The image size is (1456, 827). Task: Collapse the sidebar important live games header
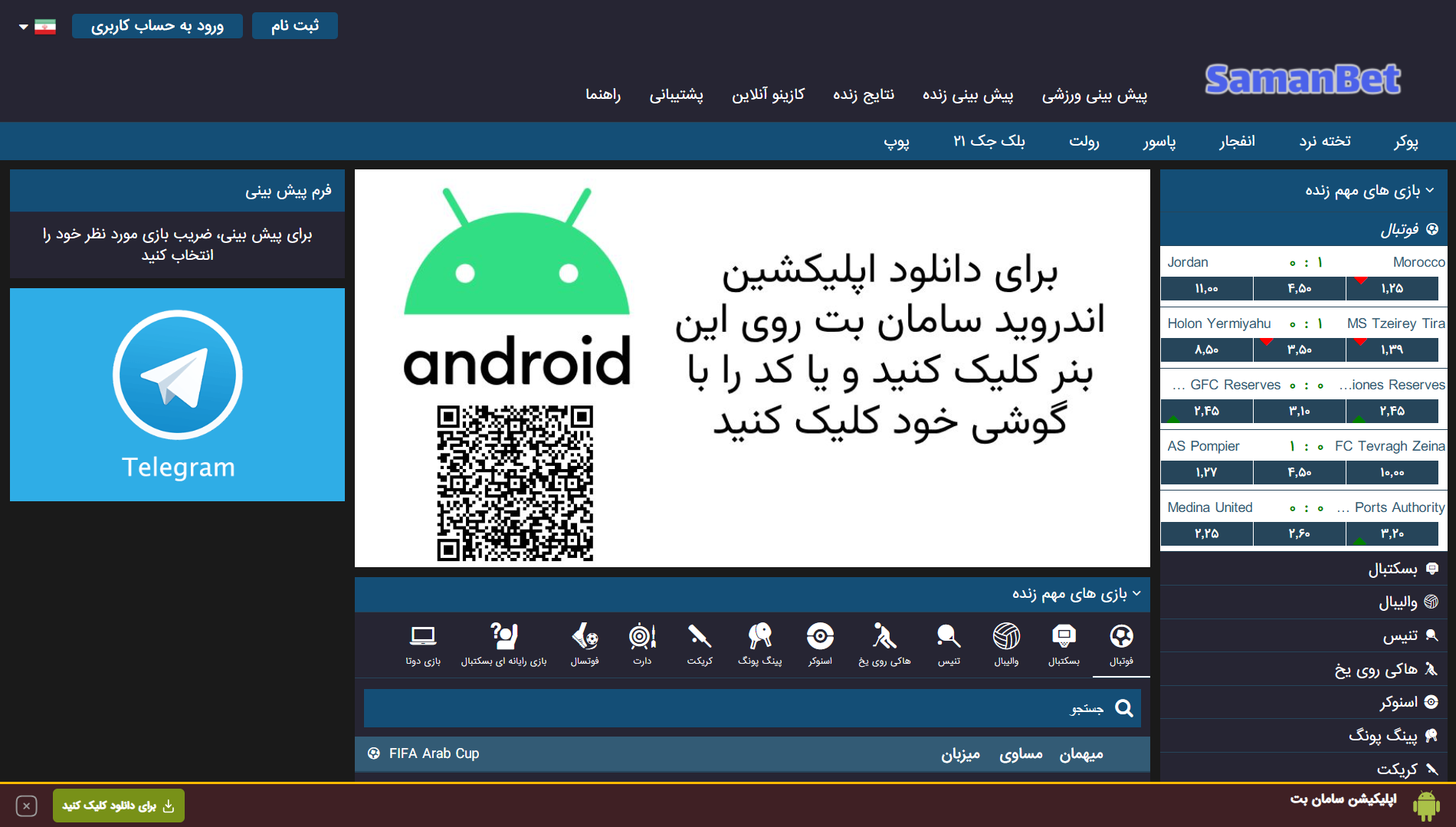(1304, 190)
